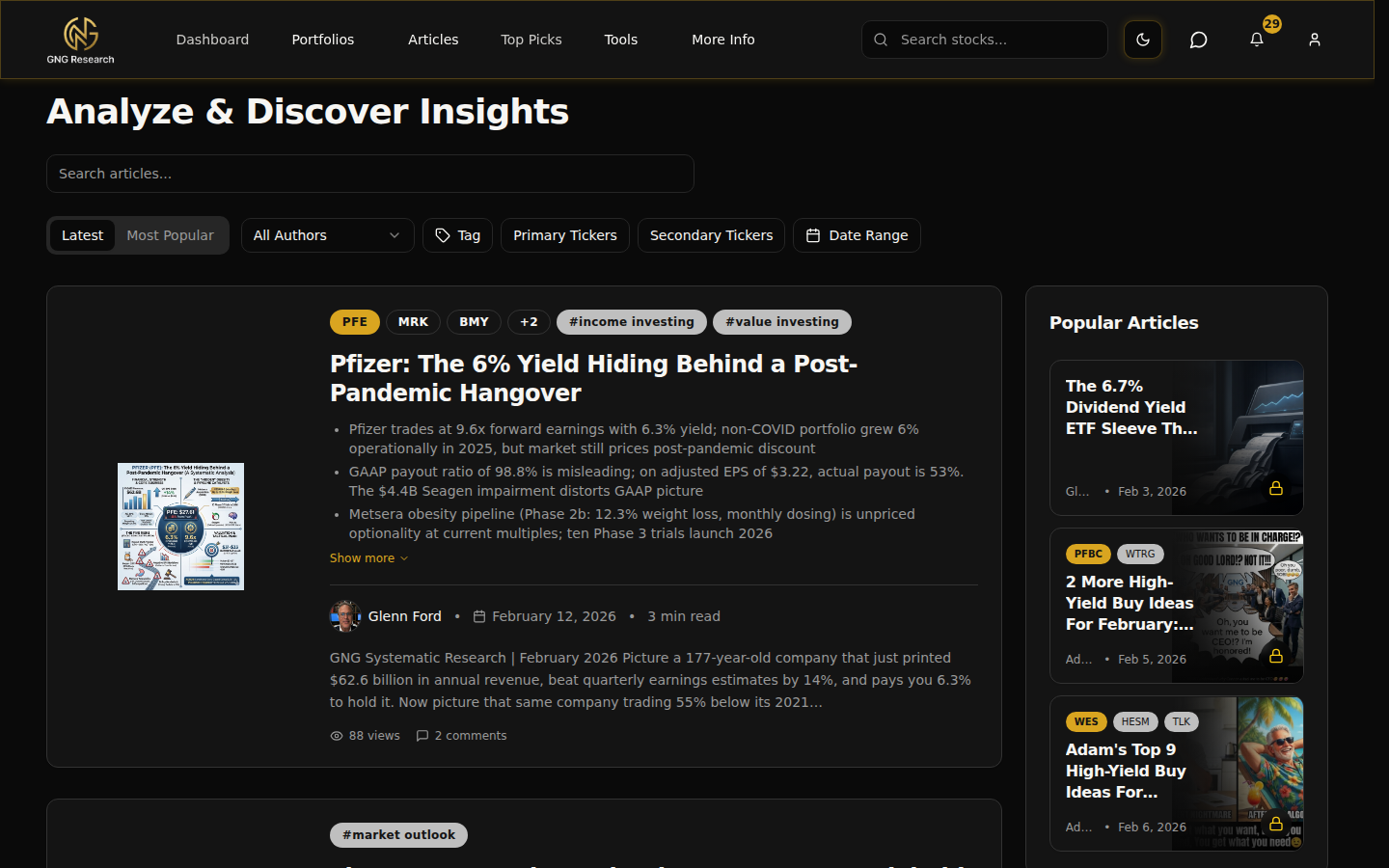
Task: Open the Tools menu
Action: click(621, 40)
